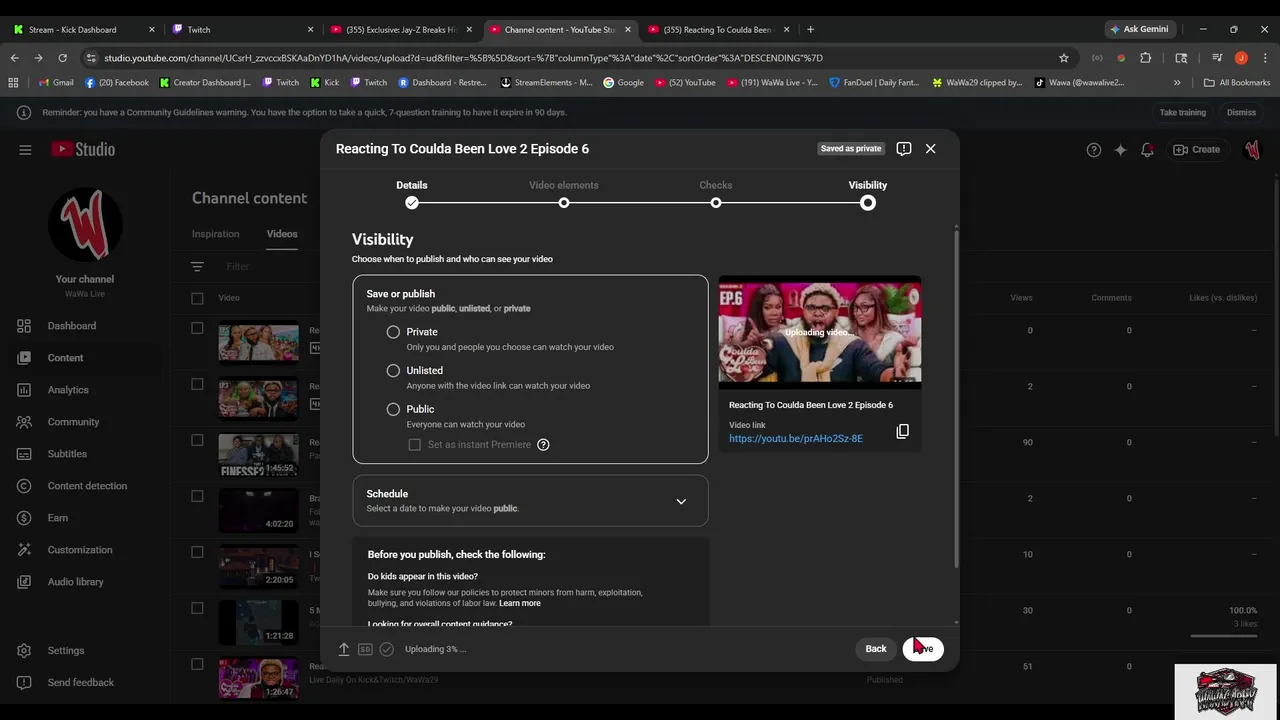The width and height of the screenshot is (1280, 720).
Task: Switch to the Videos tab
Action: click(282, 234)
